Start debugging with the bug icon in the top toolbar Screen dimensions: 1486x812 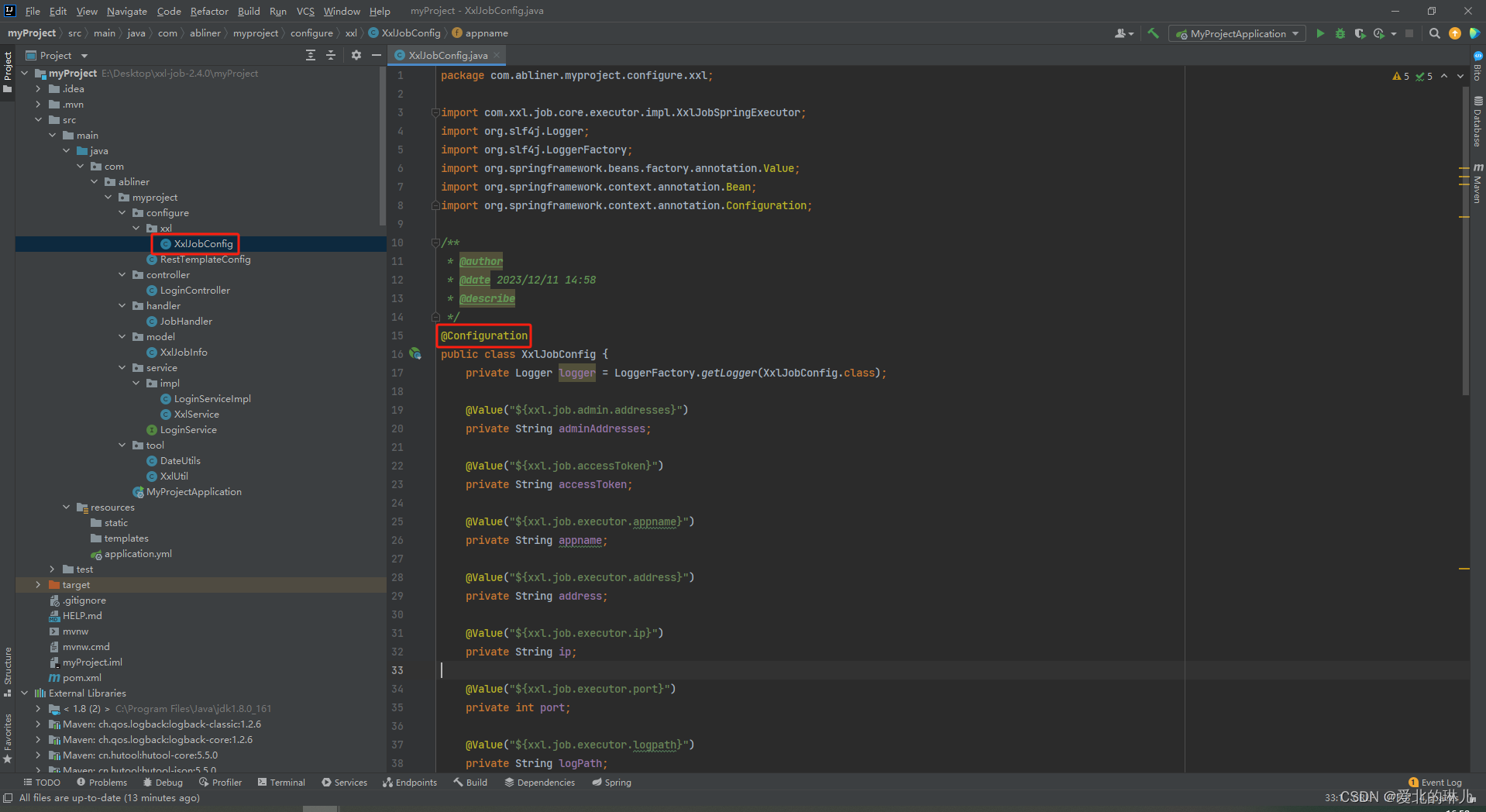pos(1340,33)
